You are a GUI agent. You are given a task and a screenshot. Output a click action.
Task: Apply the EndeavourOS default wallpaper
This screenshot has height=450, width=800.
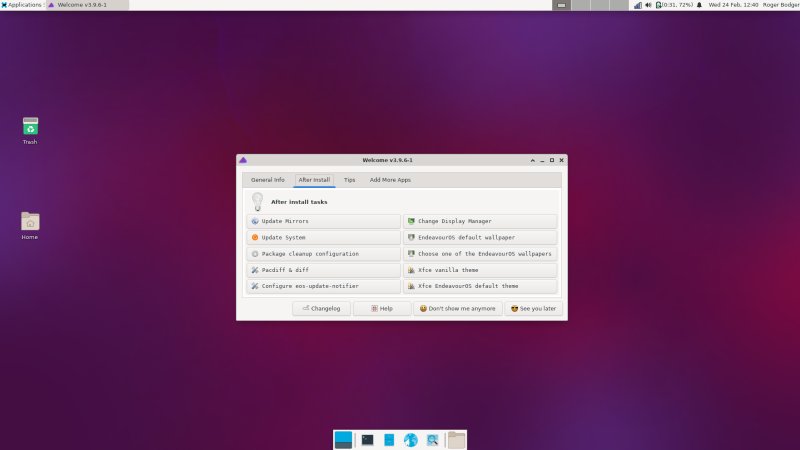coord(480,238)
